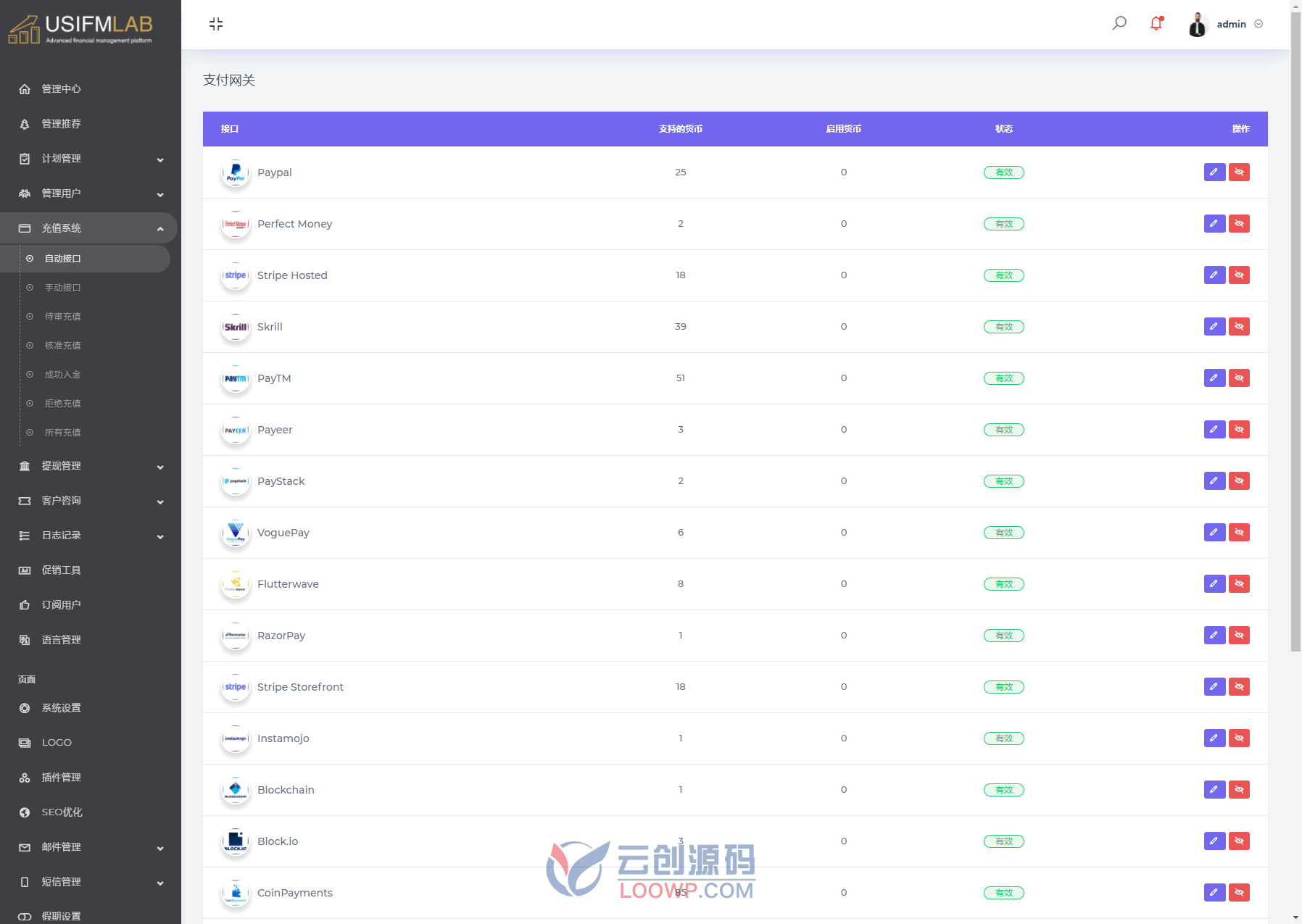The image size is (1302, 924).
Task: Edit the Paypal gateway
Action: pos(1214,172)
